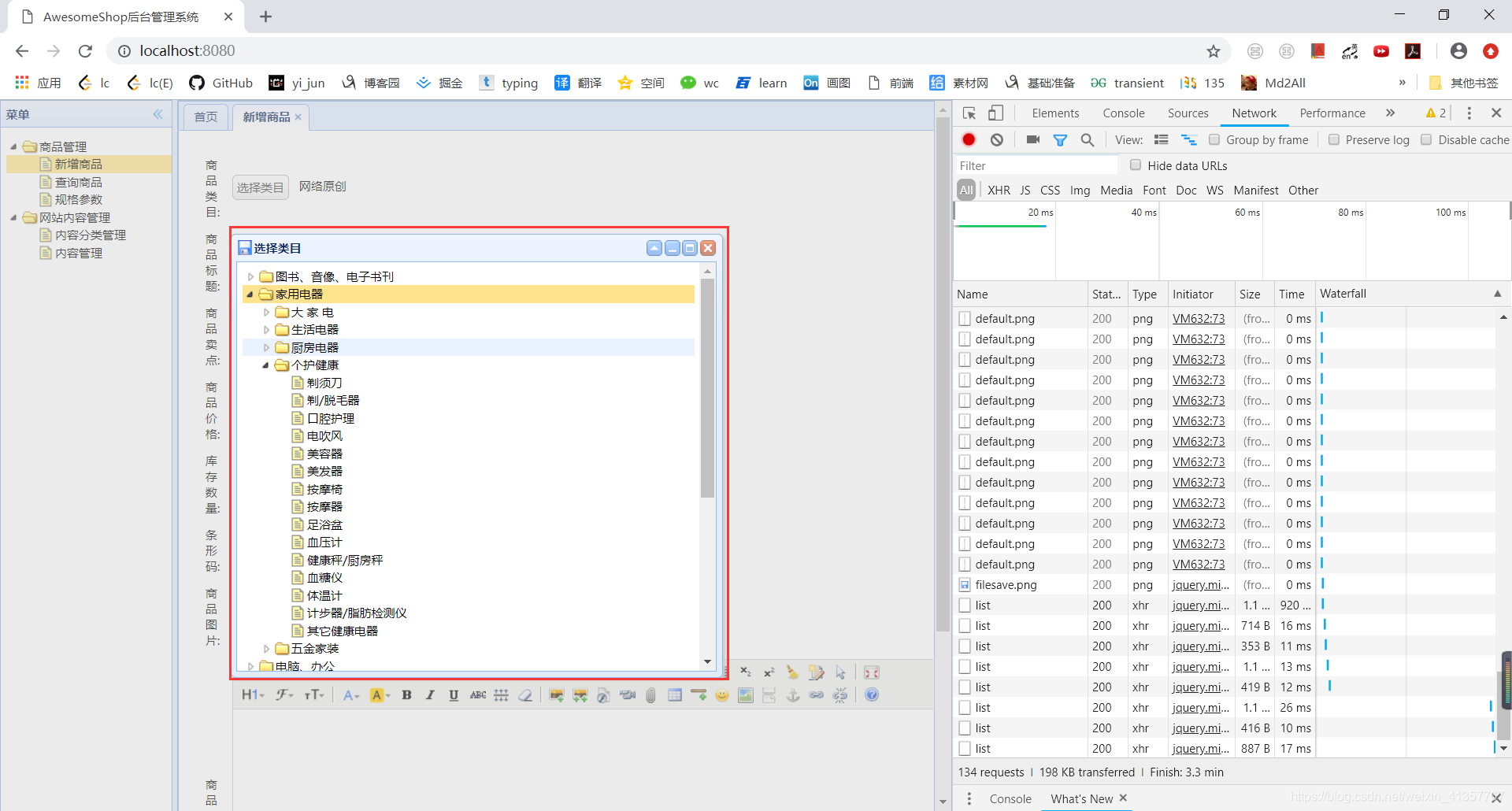Collapse the 菜单 sidebar panel
Screen dimensions: 1512x811
158,114
